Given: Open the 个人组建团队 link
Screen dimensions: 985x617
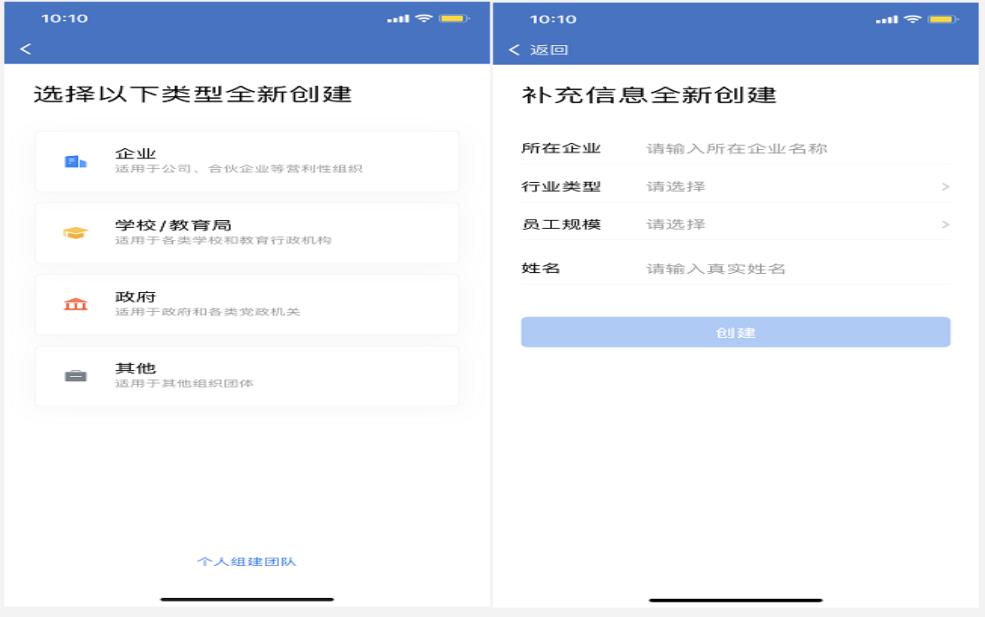Looking at the screenshot, I should 246,561.
